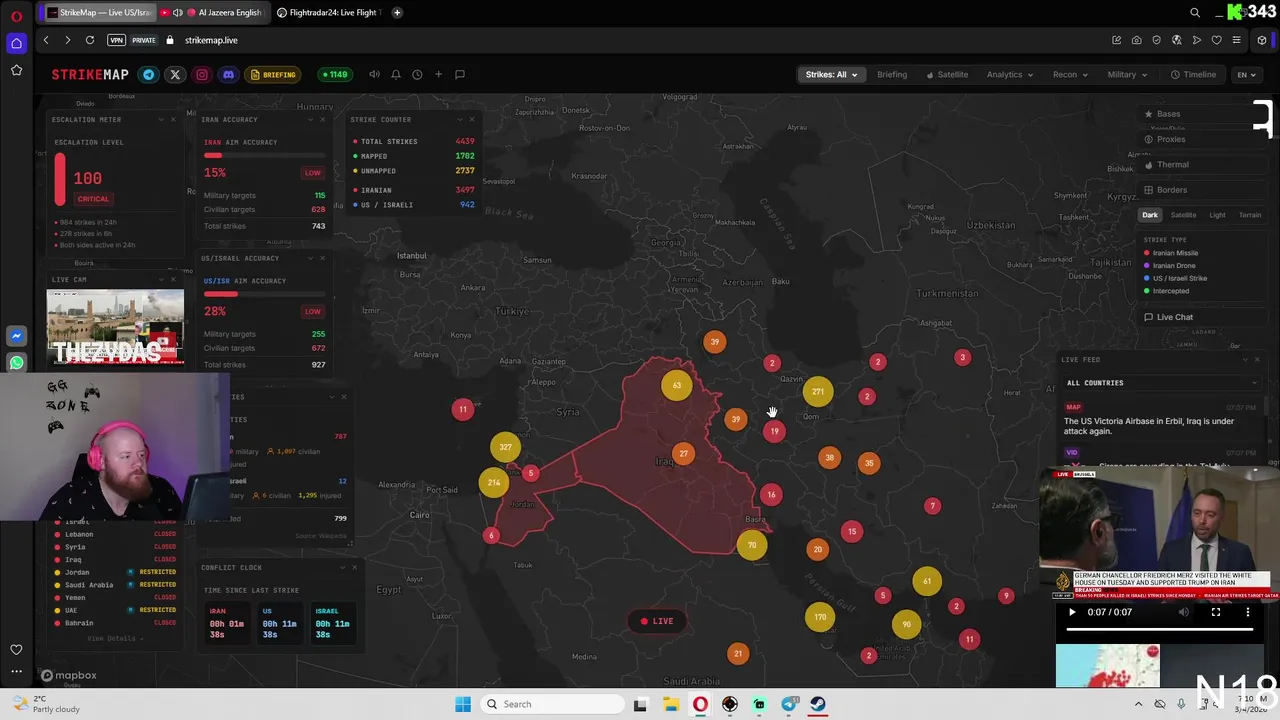Reload the strikemap.live page
The width and height of the screenshot is (1280, 720).
tap(89, 40)
